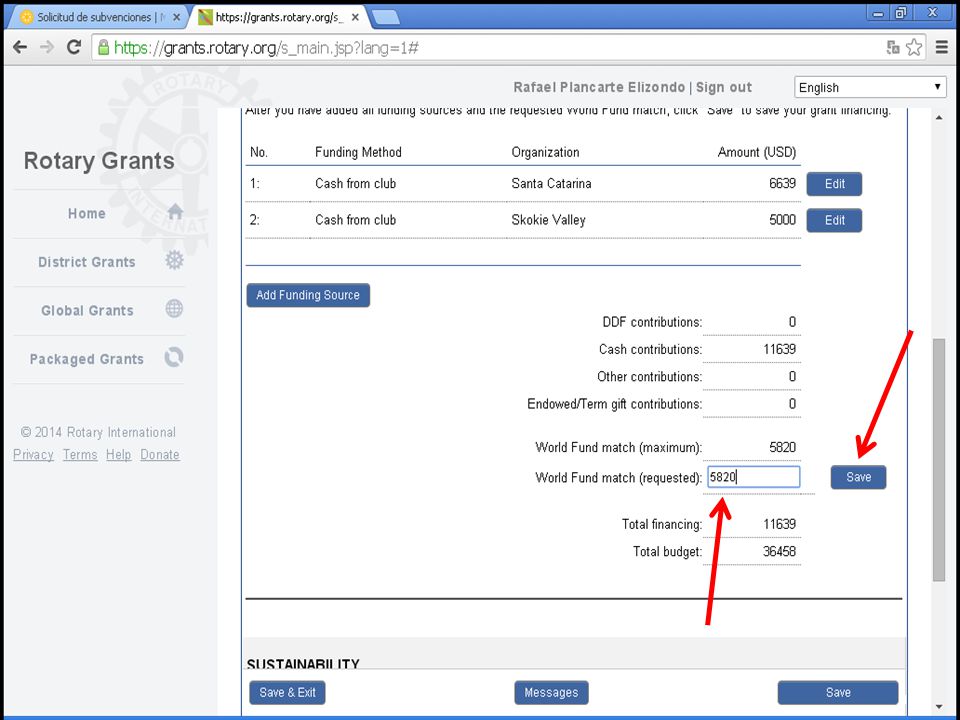
Task: Open the Terms link
Action: (x=80, y=455)
